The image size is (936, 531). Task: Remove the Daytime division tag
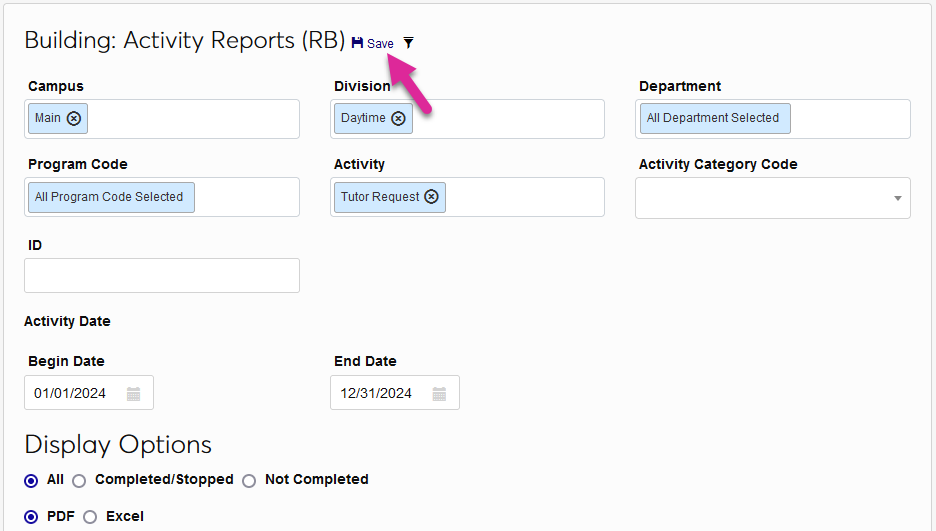pos(398,118)
